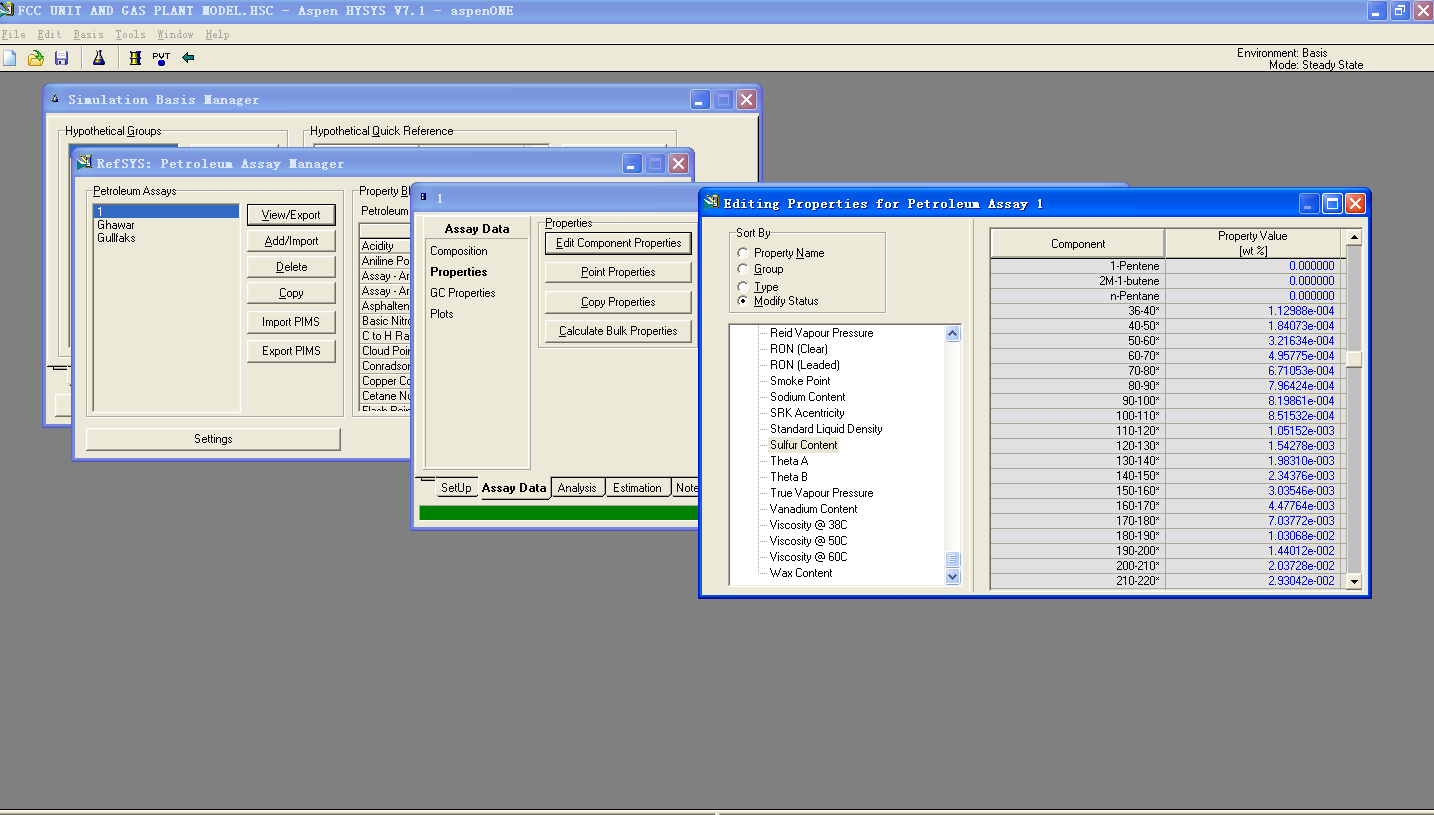Screen dimensions: 1434x815
Task: Click the Delete assay button
Action: [x=291, y=267]
